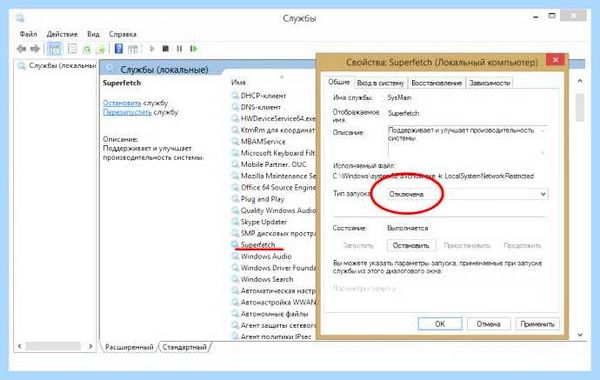The width and height of the screenshot is (600, 380).
Task: Click the Back arrow in Services toolbar
Action: (21, 49)
